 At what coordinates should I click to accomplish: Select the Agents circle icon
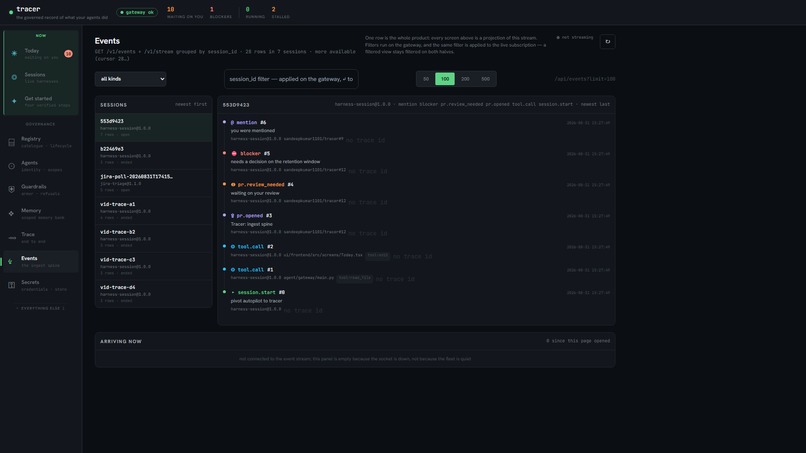coord(11,166)
